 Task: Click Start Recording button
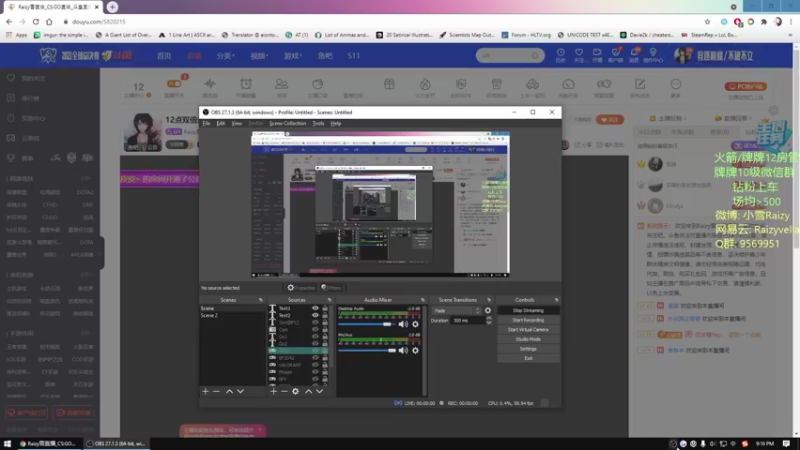point(528,320)
